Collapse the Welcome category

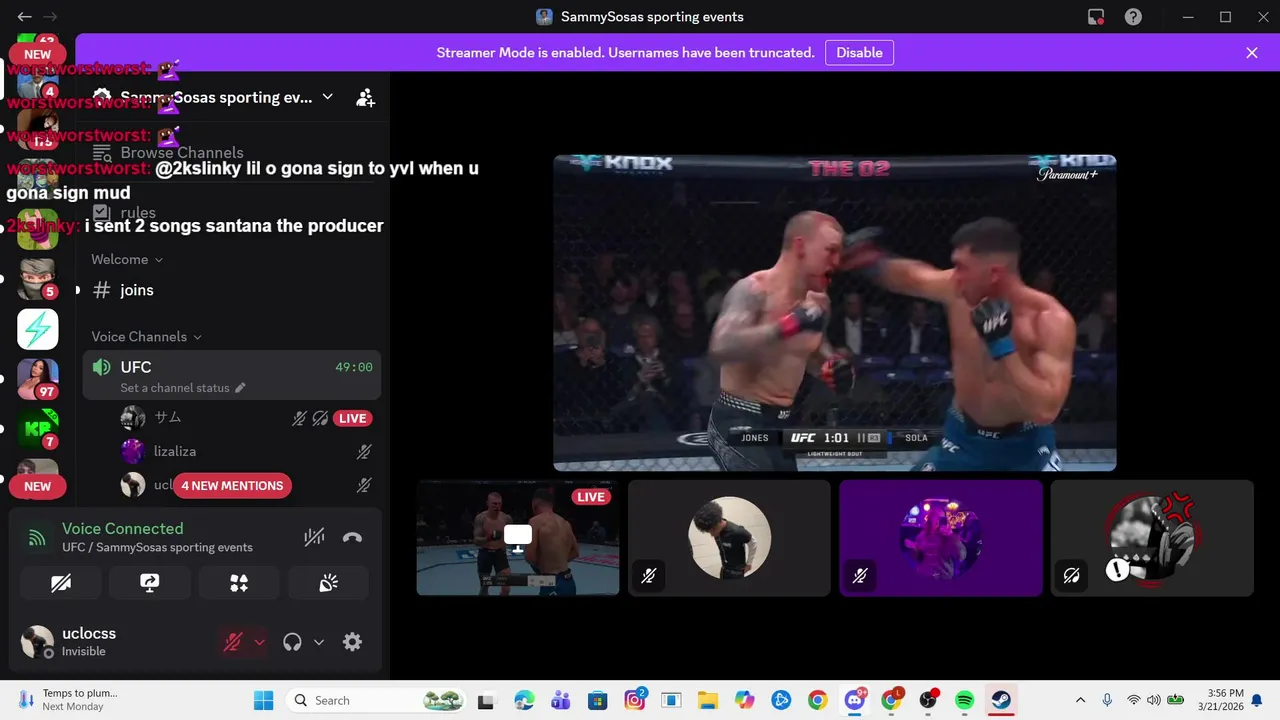click(127, 259)
